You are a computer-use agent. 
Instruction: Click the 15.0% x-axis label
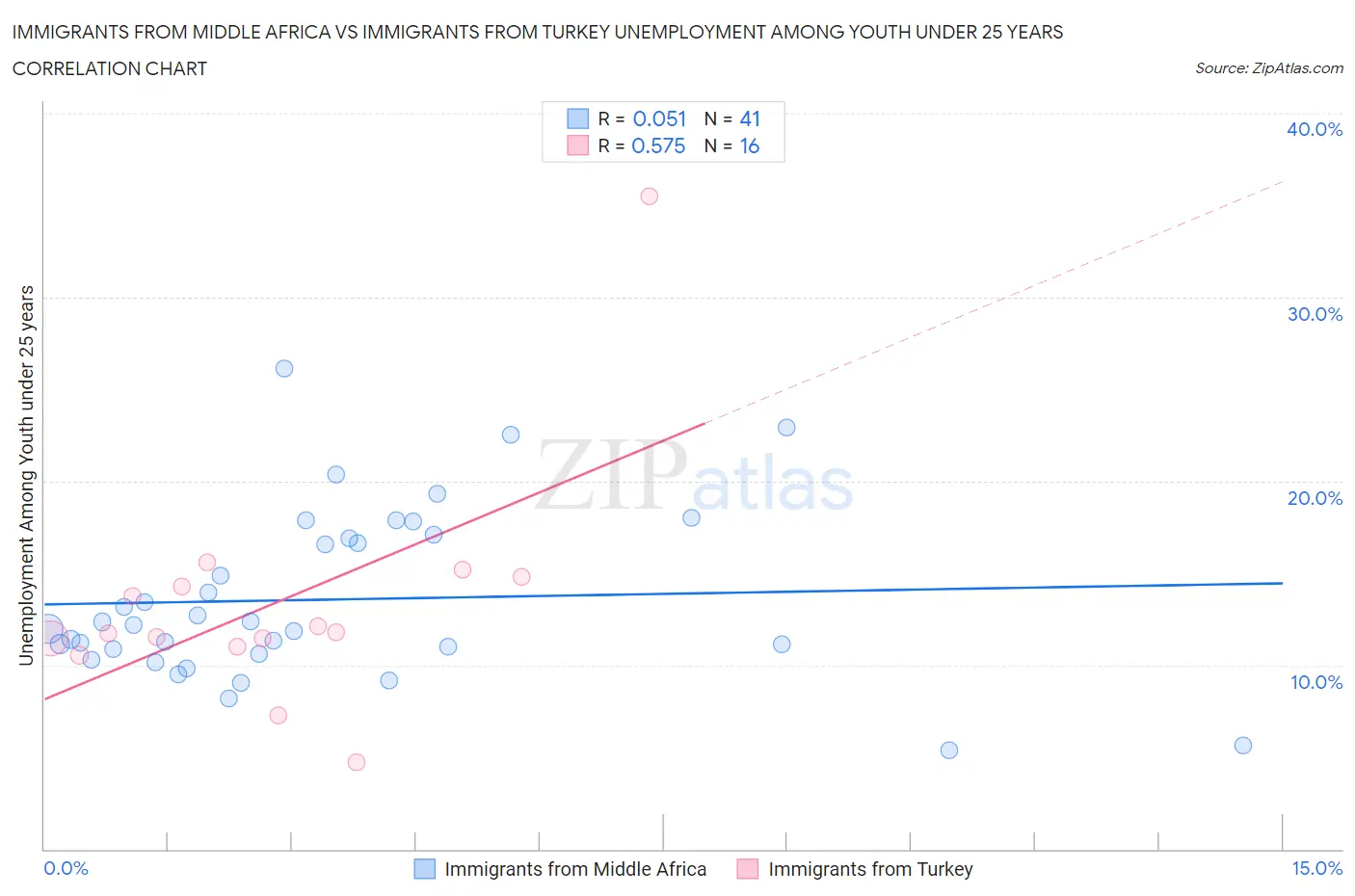[1316, 869]
